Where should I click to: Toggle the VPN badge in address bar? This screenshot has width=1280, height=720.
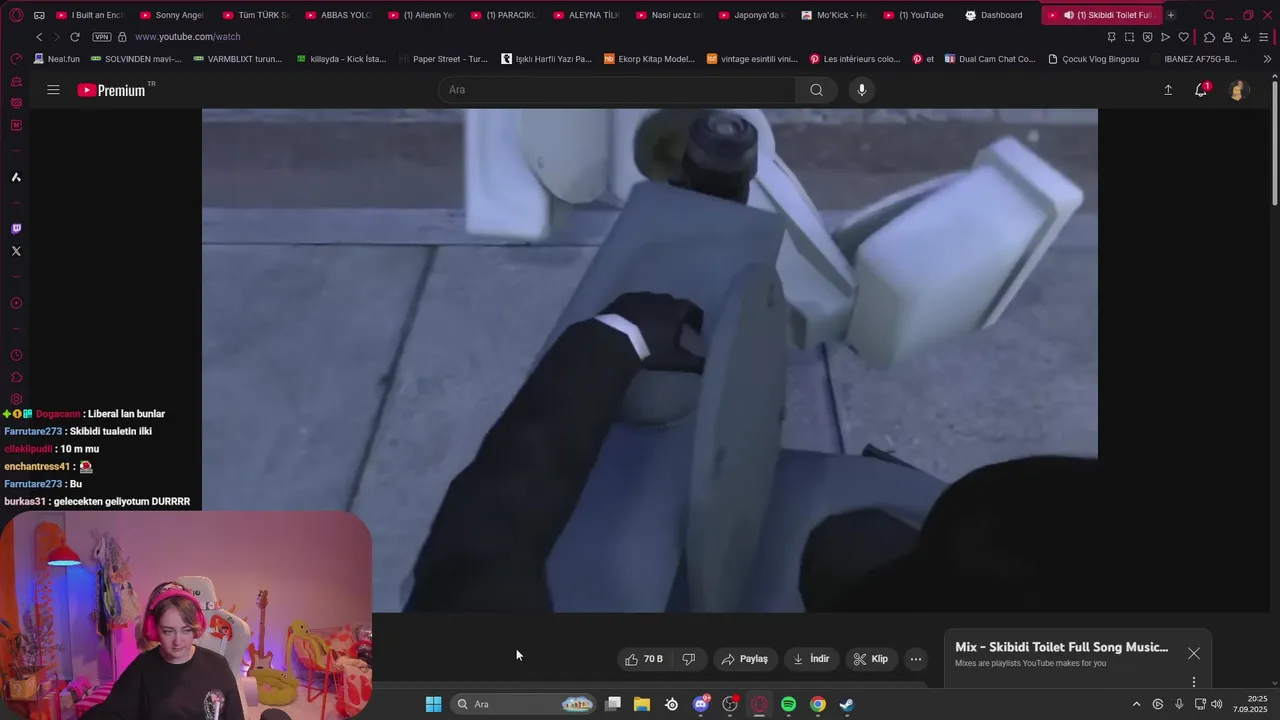click(101, 37)
